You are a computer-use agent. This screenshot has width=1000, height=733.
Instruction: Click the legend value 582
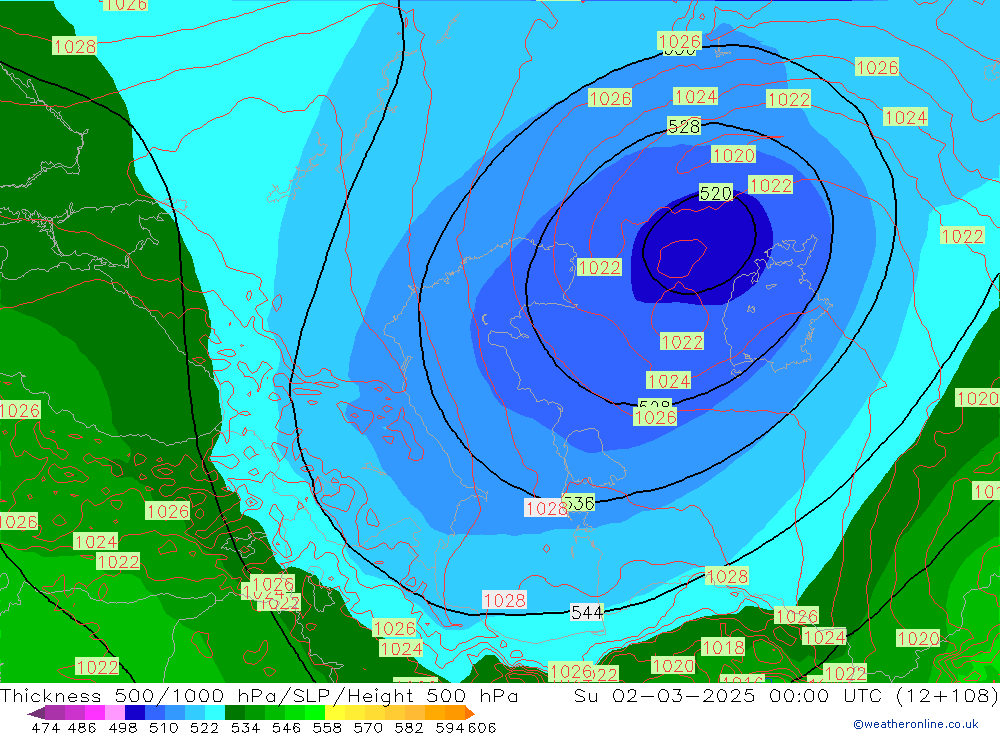(408, 728)
